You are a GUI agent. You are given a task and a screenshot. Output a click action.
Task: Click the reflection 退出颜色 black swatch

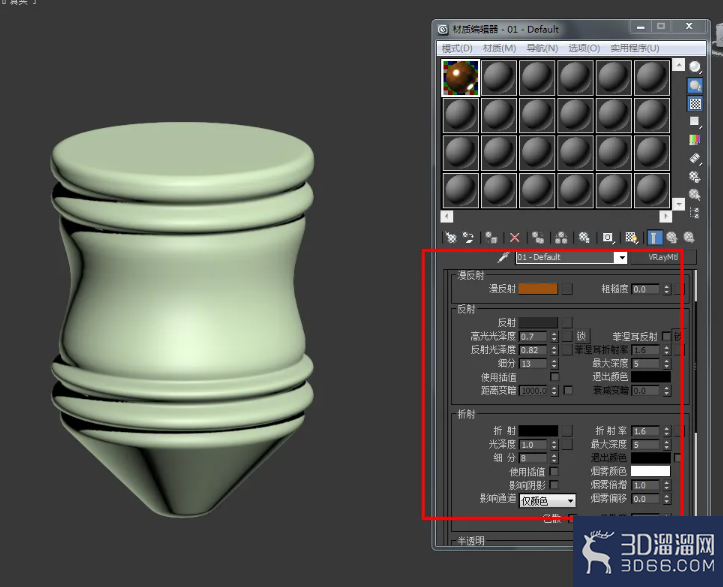[651, 377]
